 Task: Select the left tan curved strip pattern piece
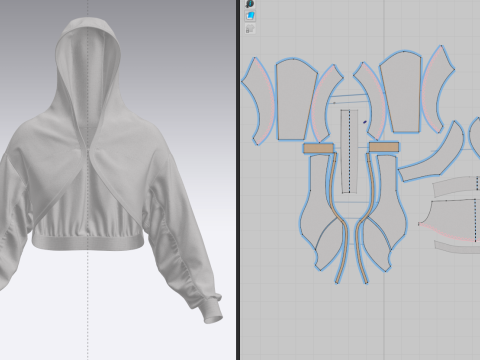click(x=339, y=217)
